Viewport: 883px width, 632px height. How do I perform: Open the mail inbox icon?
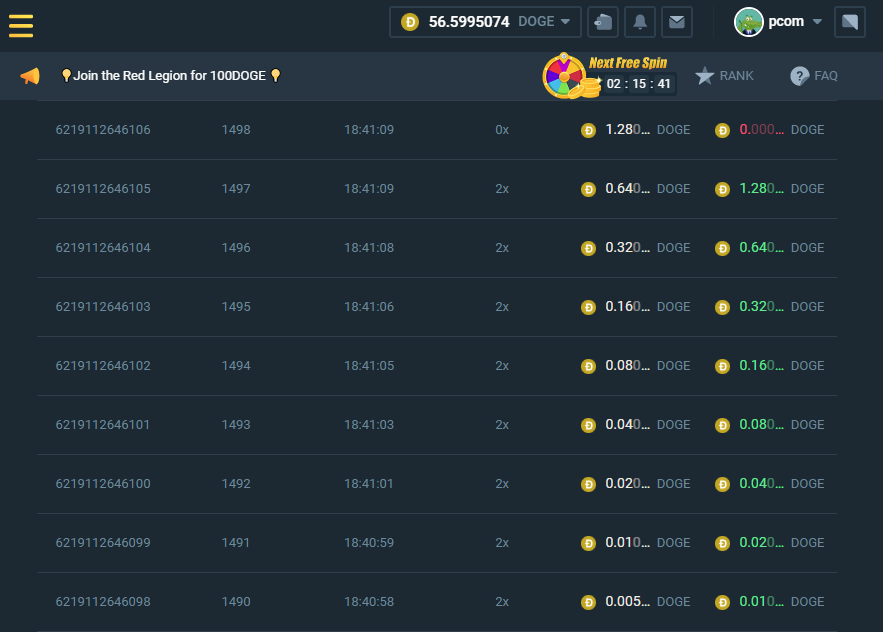pos(677,21)
